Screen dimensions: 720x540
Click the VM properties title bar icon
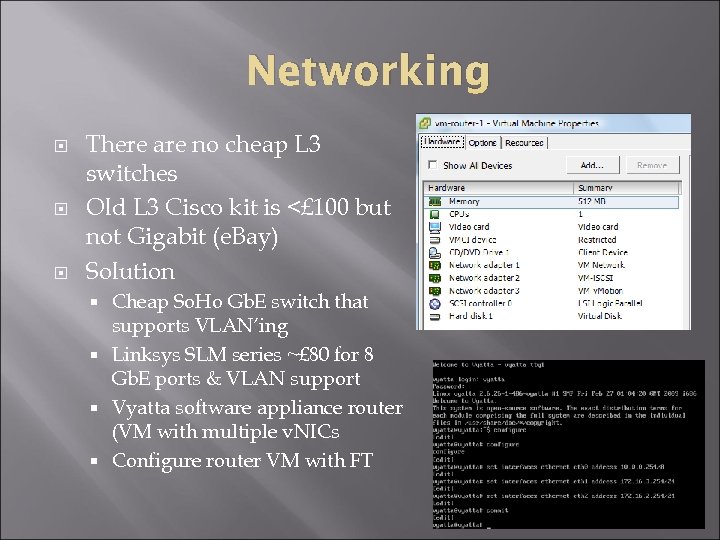[x=425, y=123]
